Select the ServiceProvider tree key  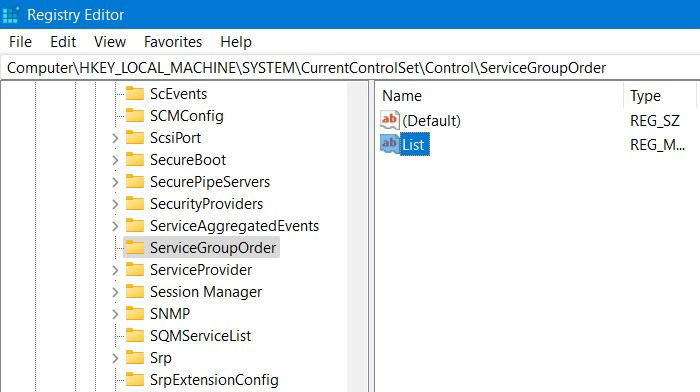[201, 270]
